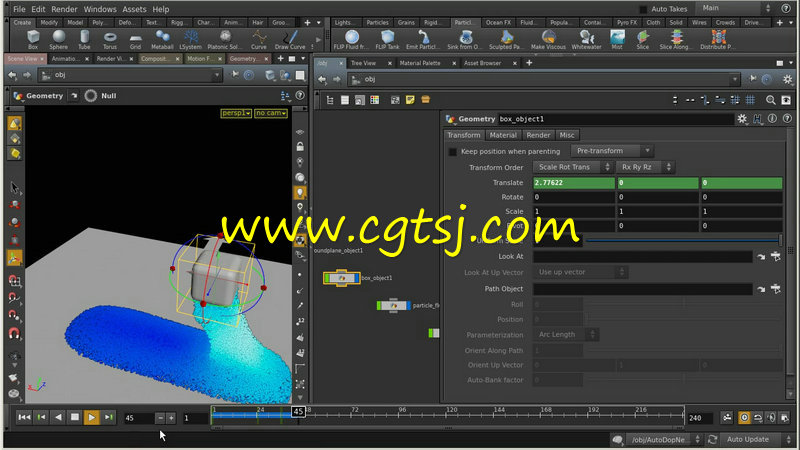Image resolution: width=800 pixels, height=450 pixels.
Task: Open no cam camera menu
Action: tap(271, 113)
